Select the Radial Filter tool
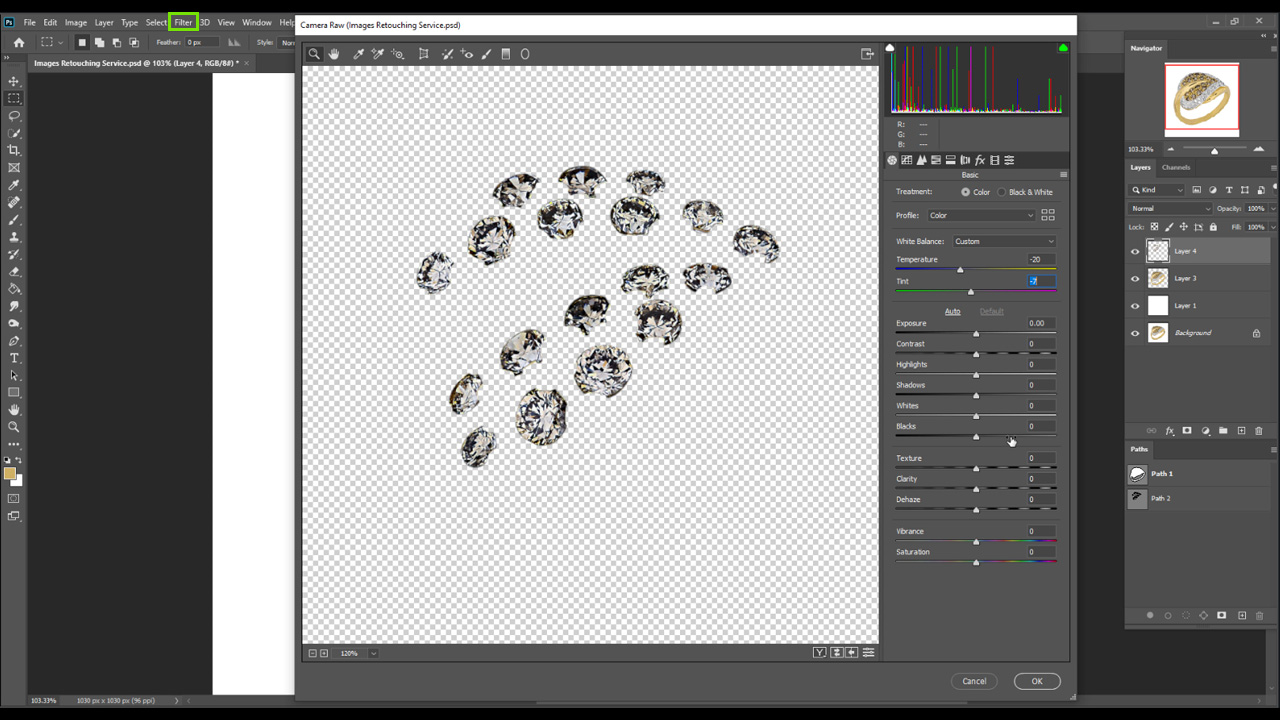The width and height of the screenshot is (1280, 720). pyautogui.click(x=524, y=53)
